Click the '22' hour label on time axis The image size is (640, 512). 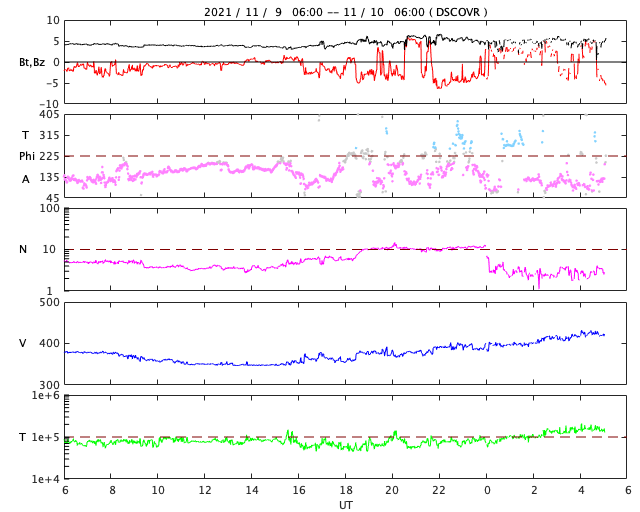pyautogui.click(x=439, y=490)
